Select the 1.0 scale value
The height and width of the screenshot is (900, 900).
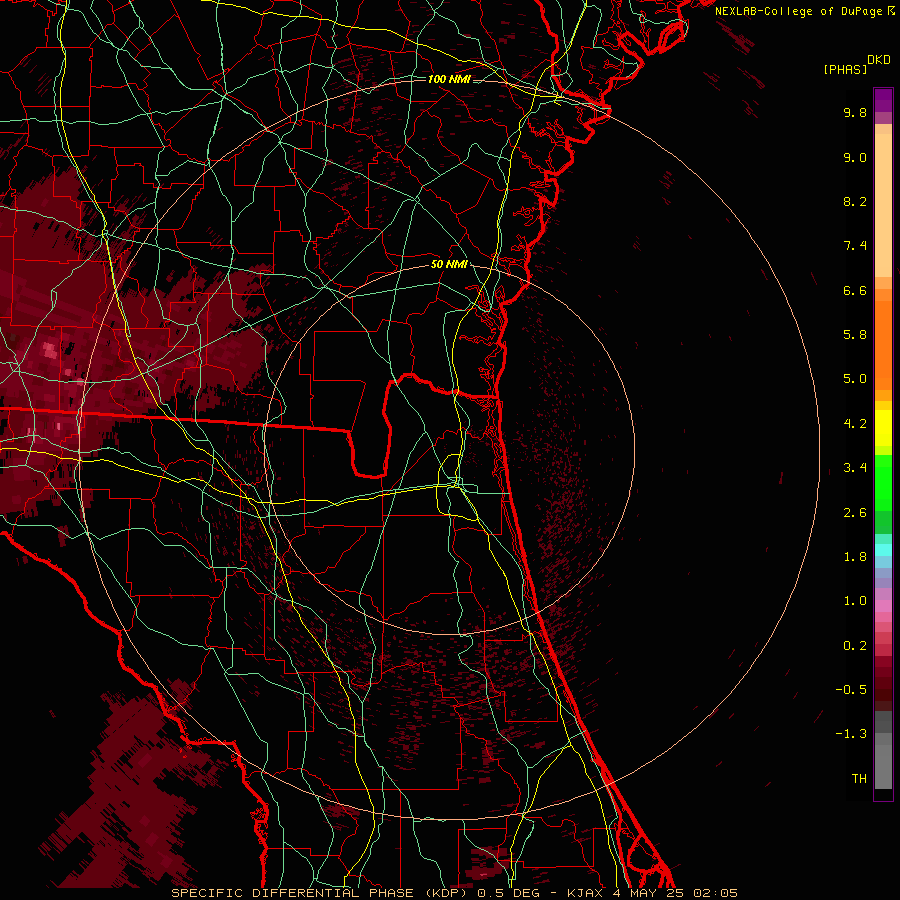[855, 601]
